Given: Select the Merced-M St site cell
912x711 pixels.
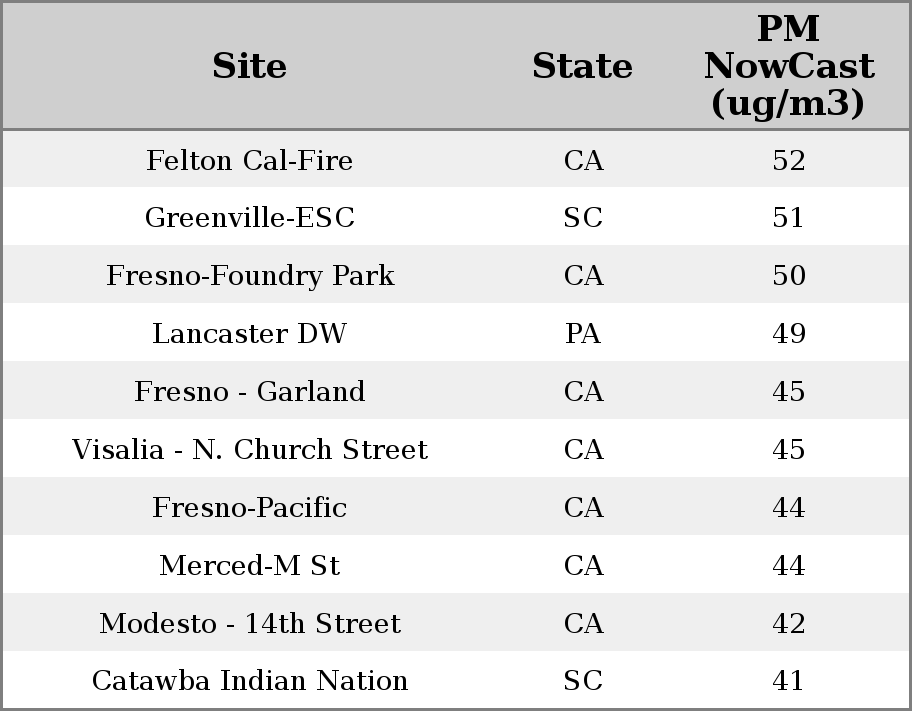Looking at the screenshot, I should [x=249, y=566].
